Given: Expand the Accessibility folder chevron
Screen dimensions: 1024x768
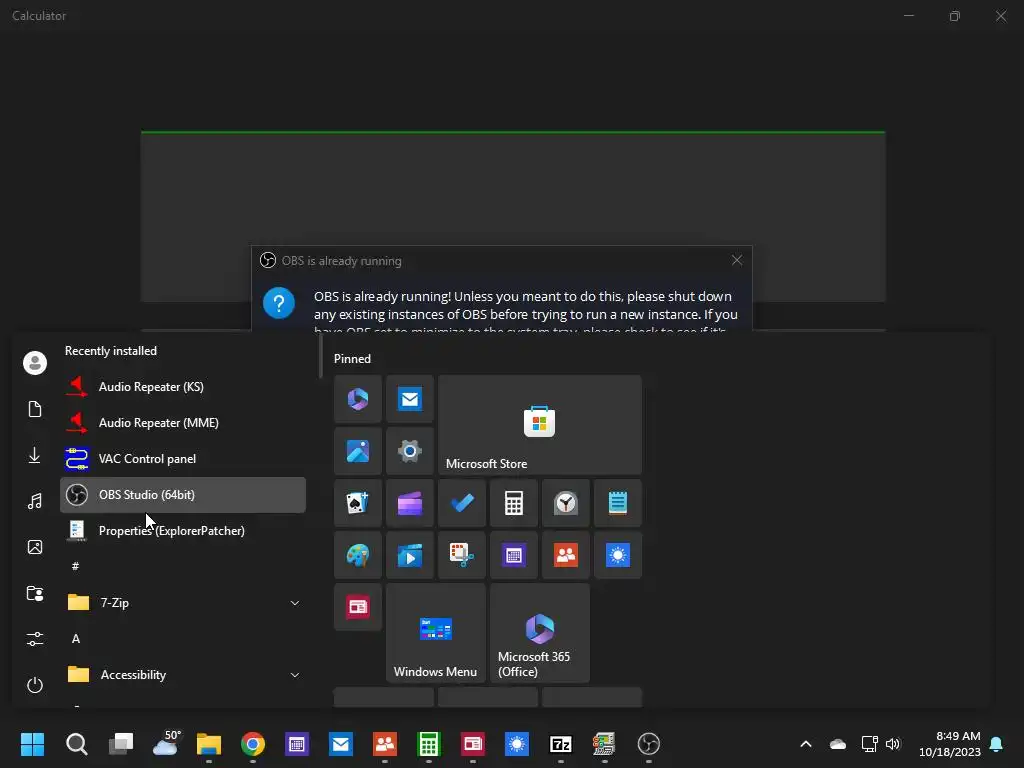Looking at the screenshot, I should tap(295, 675).
